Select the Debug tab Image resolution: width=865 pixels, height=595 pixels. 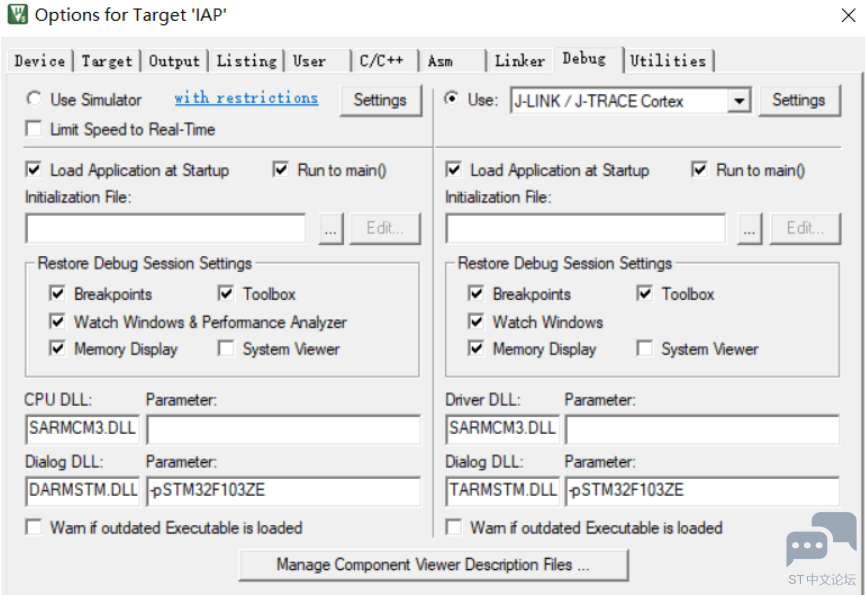588,59
